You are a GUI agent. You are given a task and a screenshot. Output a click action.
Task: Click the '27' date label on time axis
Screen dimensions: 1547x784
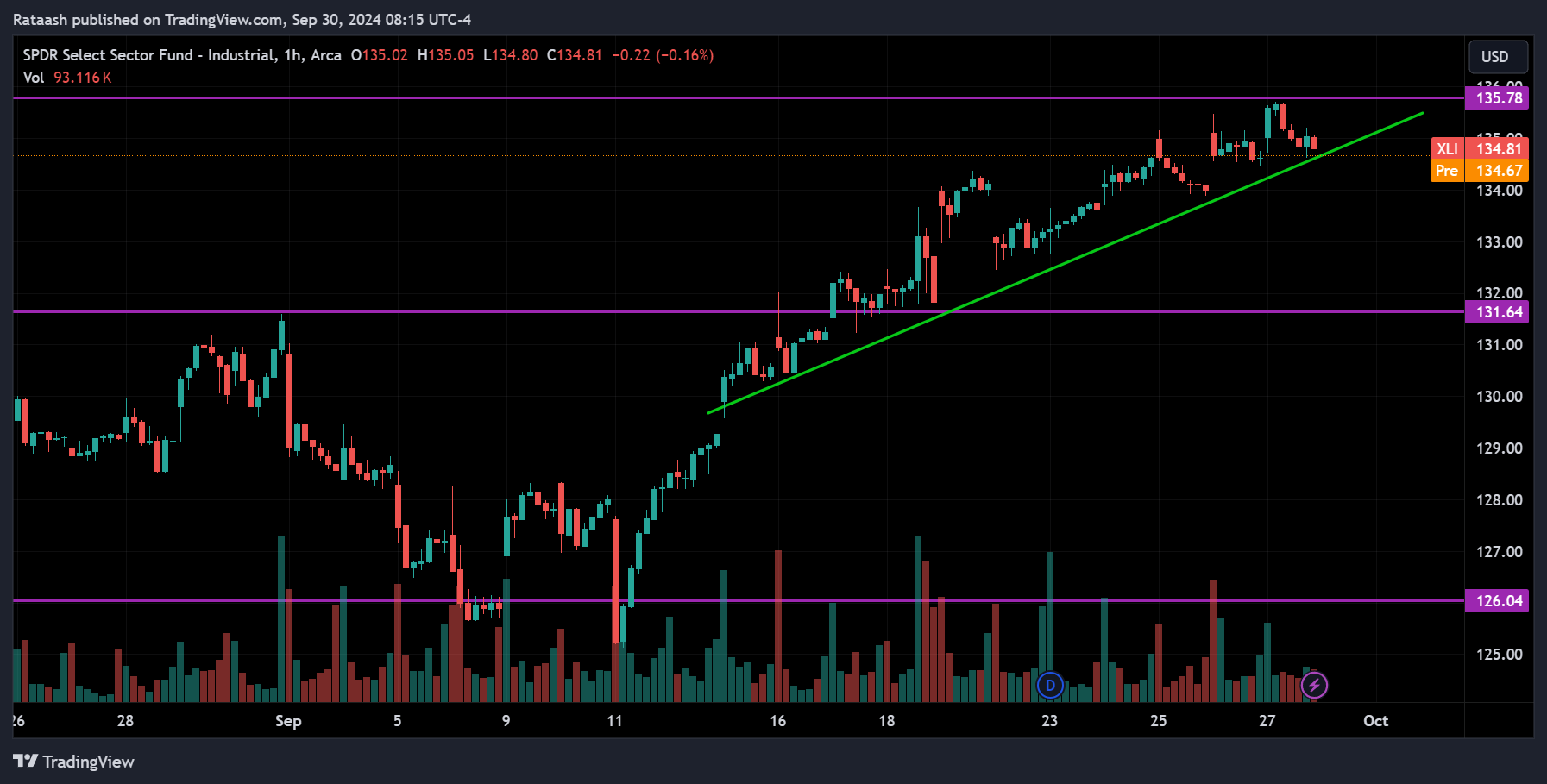[x=1267, y=721]
